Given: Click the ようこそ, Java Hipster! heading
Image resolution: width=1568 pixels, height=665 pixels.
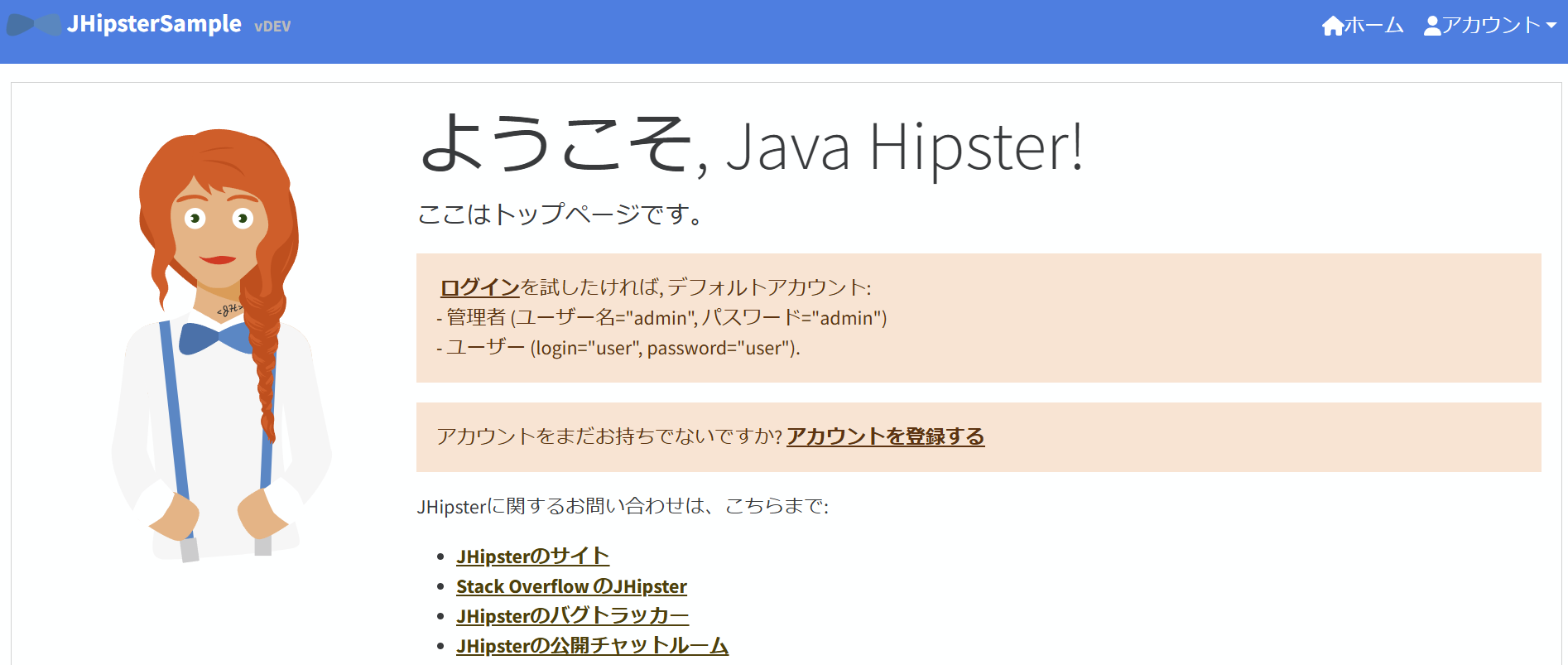Looking at the screenshot, I should tap(752, 147).
